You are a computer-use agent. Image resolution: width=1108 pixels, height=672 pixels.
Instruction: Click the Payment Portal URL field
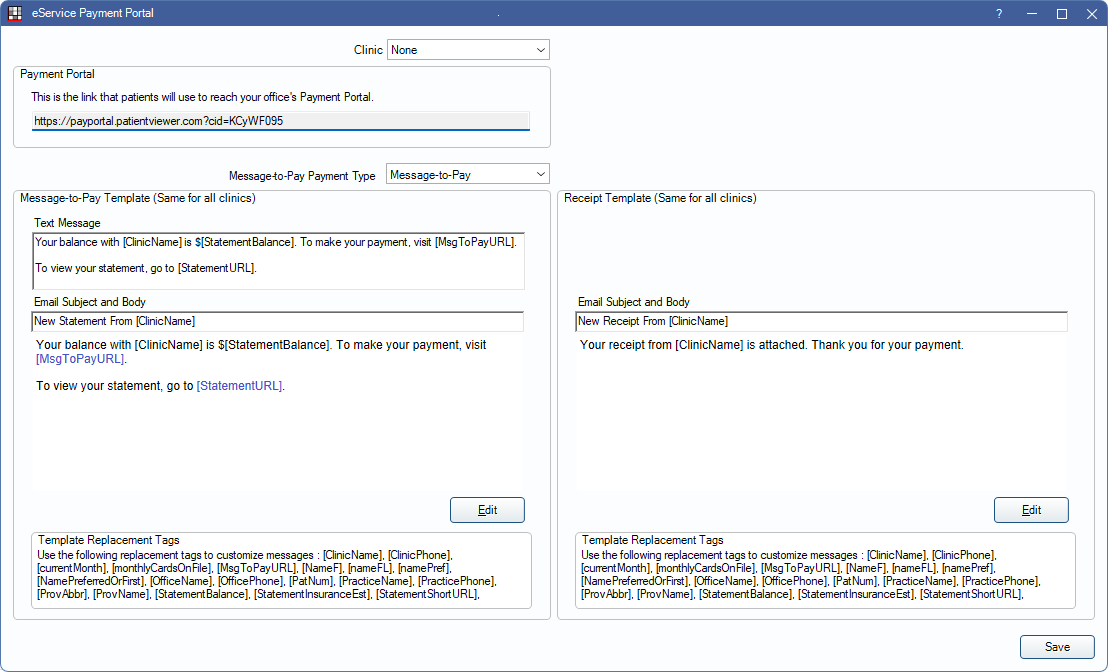pyautogui.click(x=280, y=121)
